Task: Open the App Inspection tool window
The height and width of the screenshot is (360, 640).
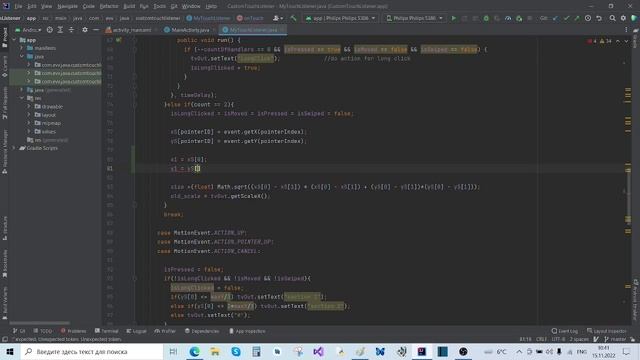Action: coord(247,331)
